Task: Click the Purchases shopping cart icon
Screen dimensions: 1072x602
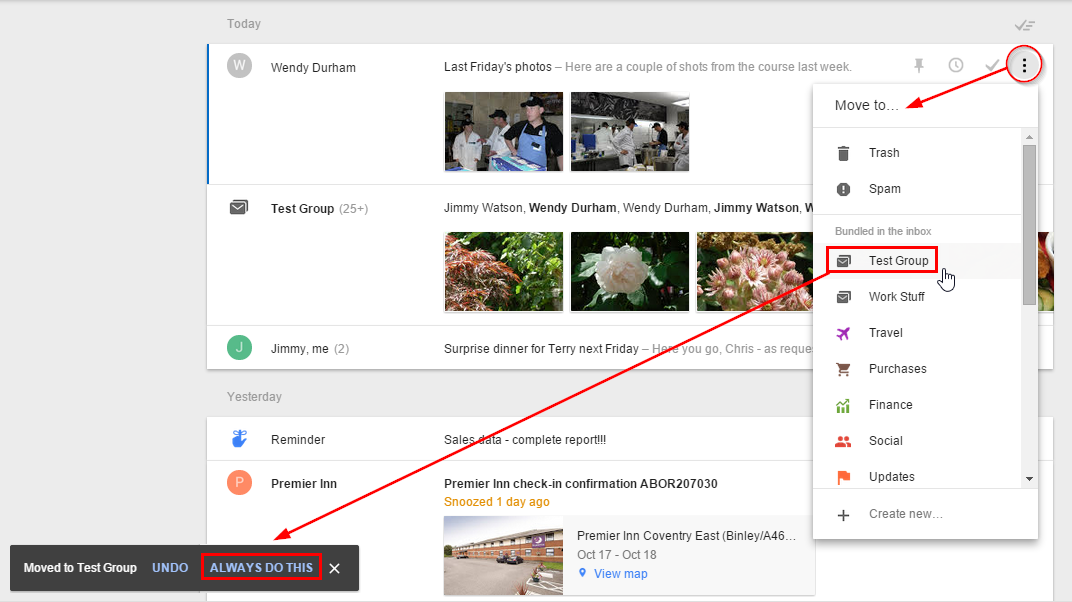Action: click(844, 369)
